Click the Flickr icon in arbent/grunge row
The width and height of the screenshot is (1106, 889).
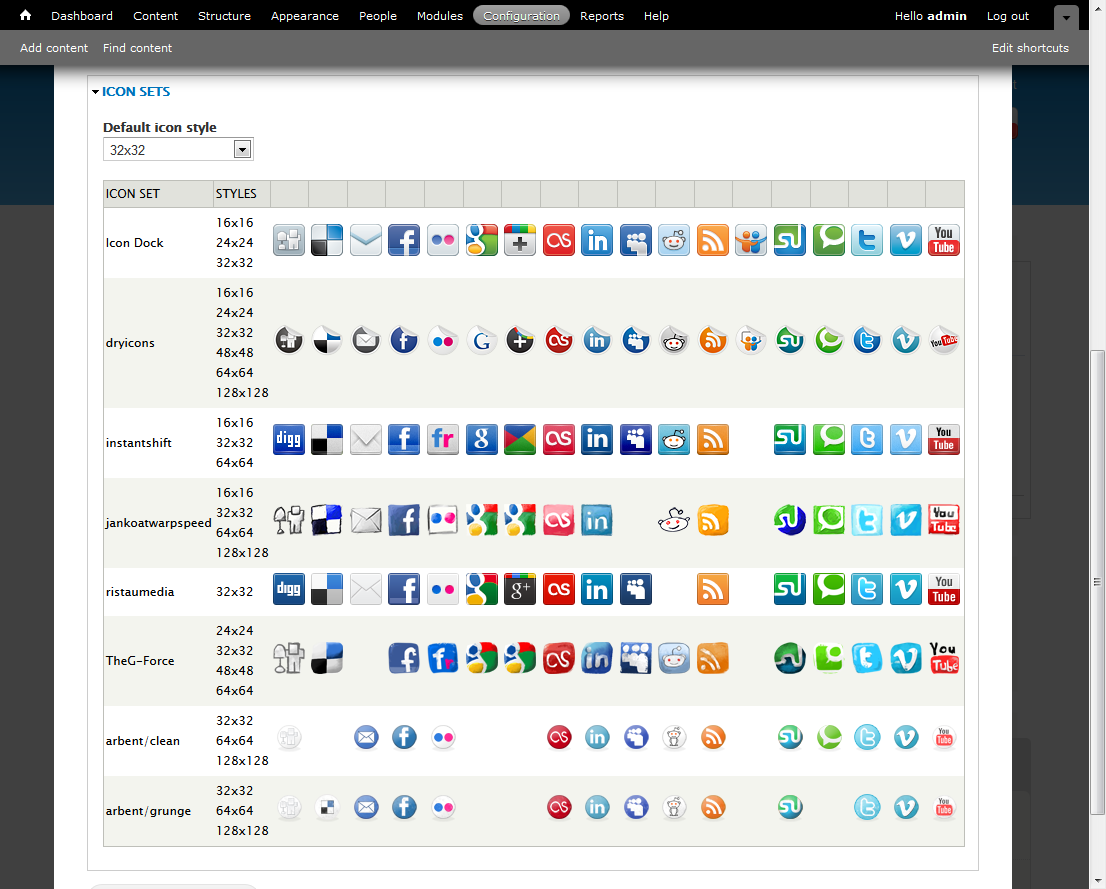[x=443, y=807]
